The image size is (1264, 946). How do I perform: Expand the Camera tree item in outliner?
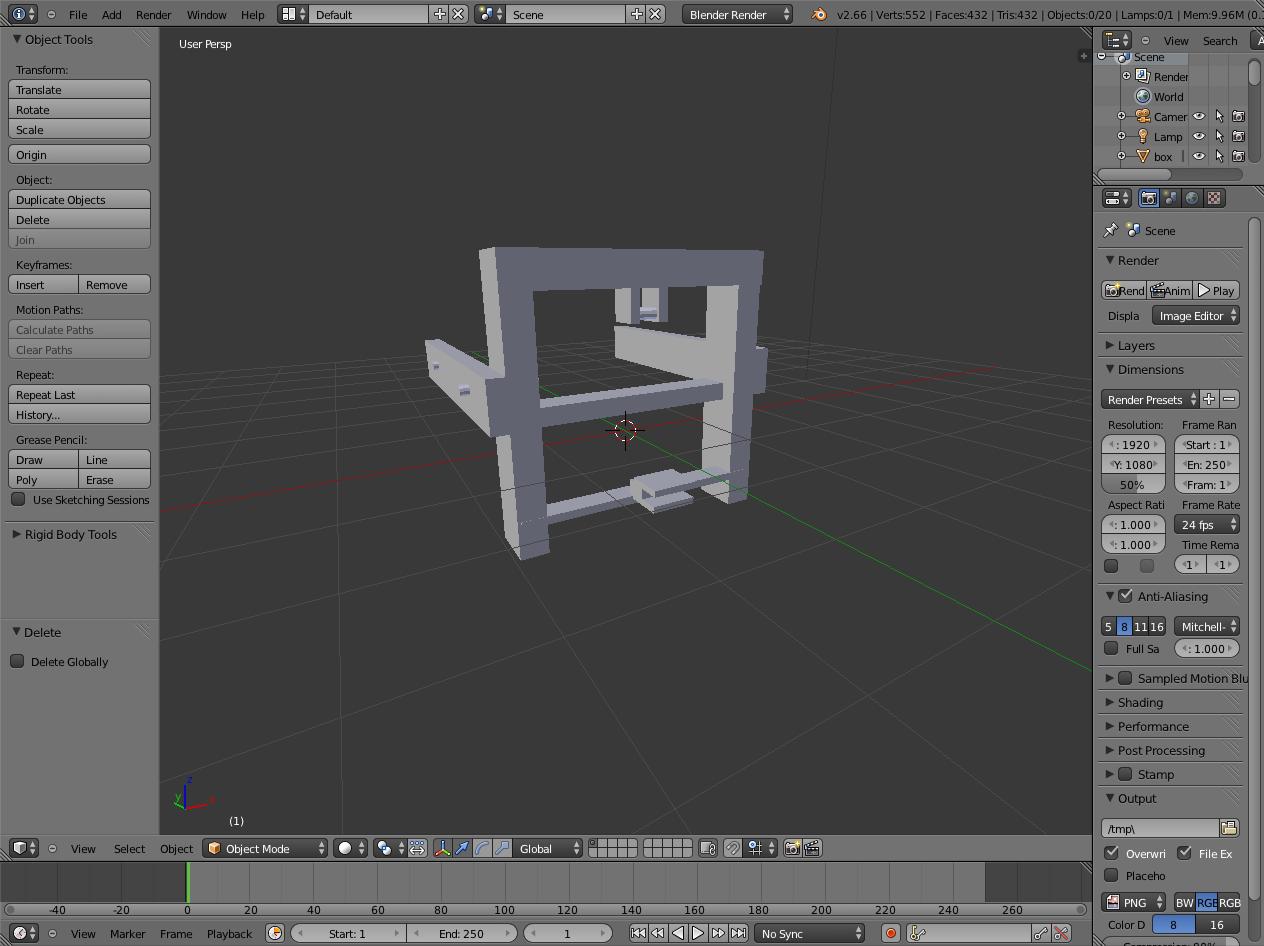[1121, 116]
